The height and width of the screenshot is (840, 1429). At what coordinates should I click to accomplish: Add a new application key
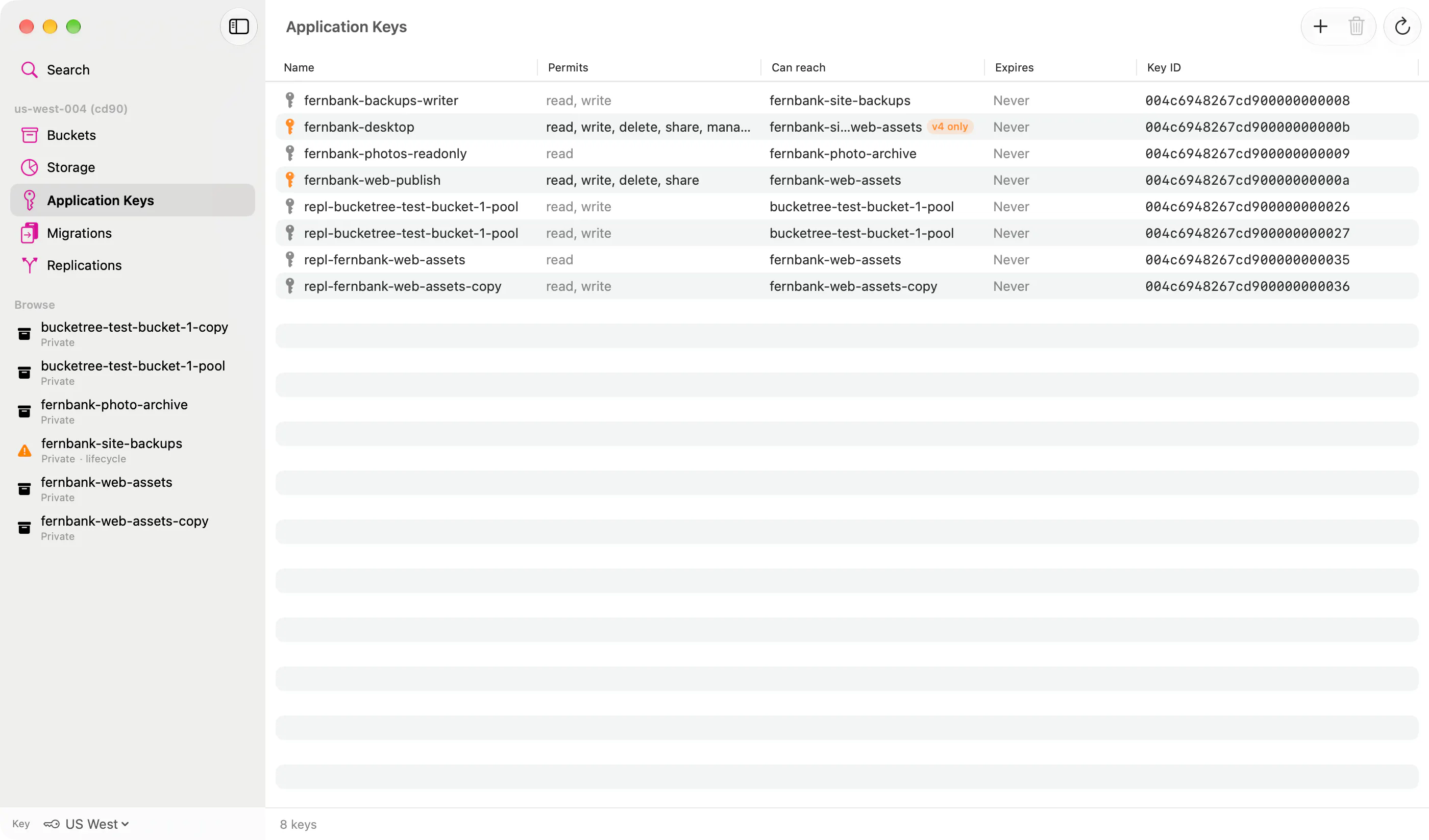[x=1320, y=27]
